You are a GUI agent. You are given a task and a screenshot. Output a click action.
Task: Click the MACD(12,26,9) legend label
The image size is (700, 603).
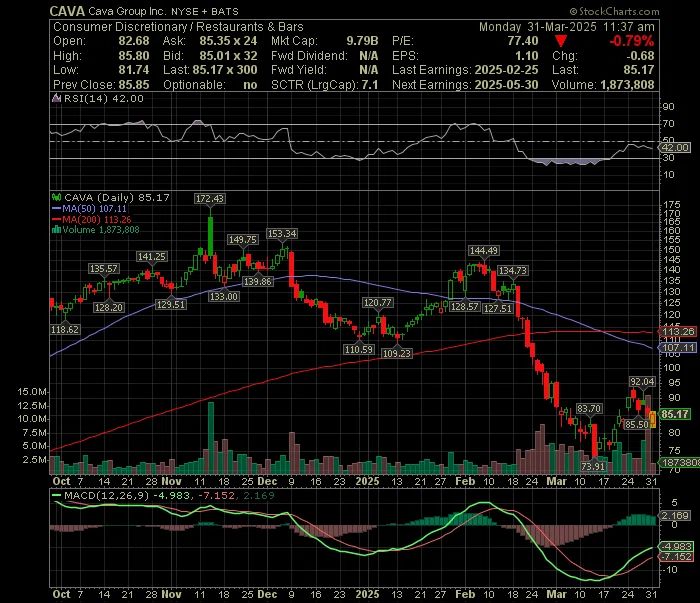pos(106,495)
